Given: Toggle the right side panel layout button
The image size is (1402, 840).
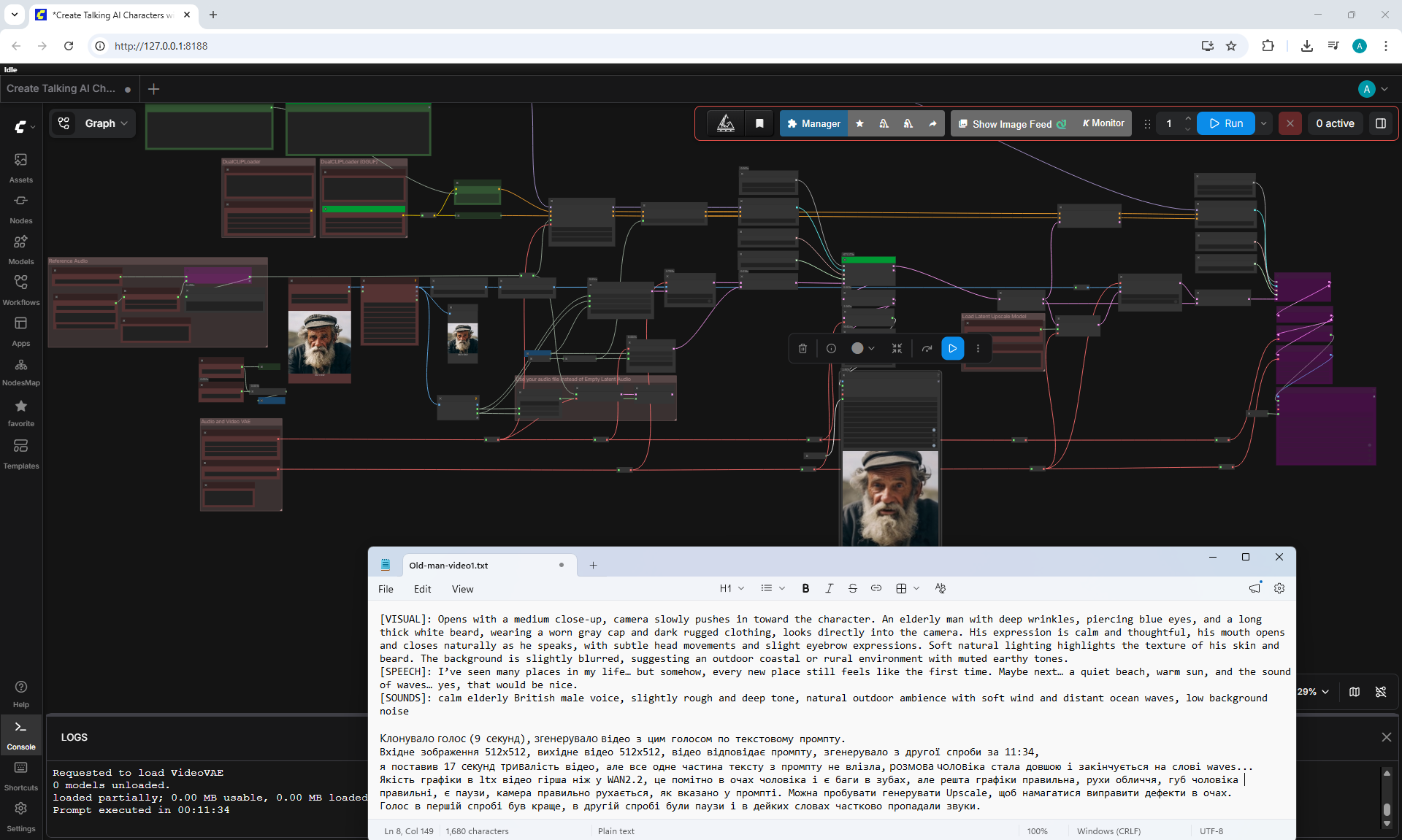Looking at the screenshot, I should [1381, 123].
